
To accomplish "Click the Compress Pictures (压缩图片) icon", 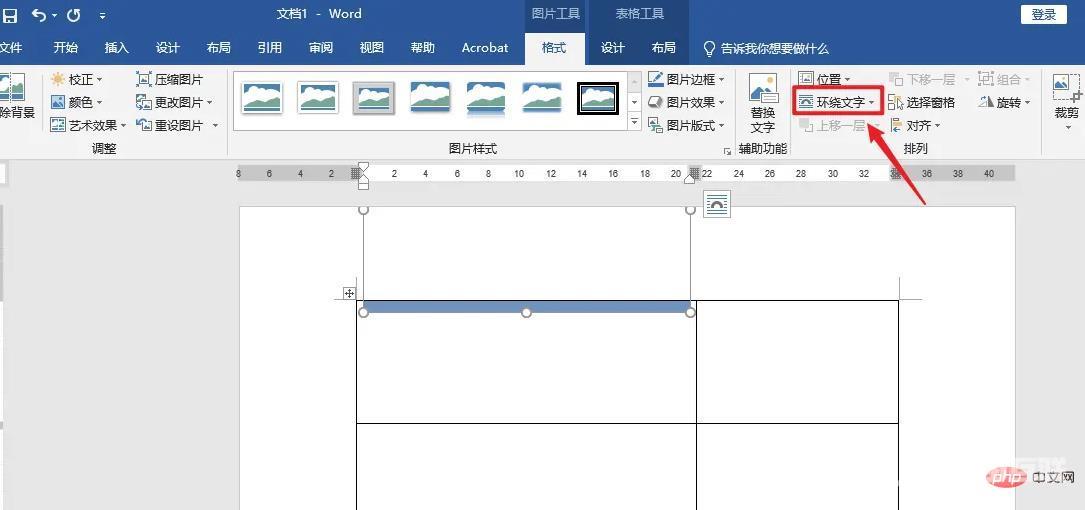I will 144,79.
